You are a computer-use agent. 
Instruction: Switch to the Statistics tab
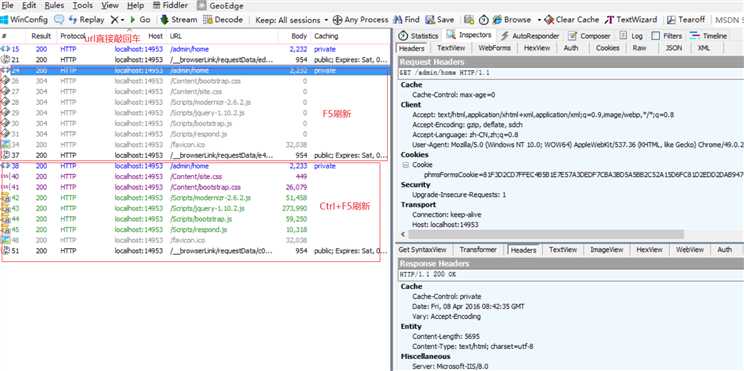[418, 36]
